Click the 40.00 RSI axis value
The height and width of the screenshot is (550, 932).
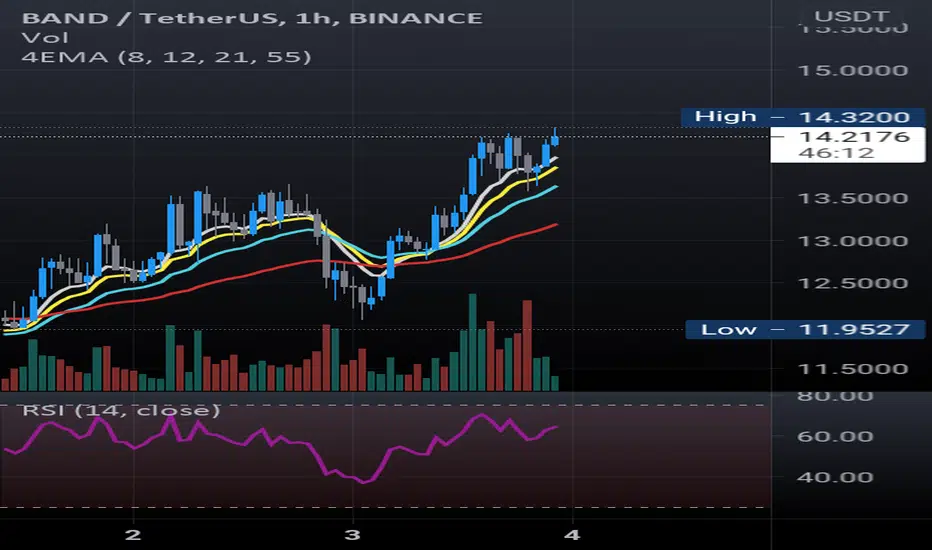click(x=835, y=477)
